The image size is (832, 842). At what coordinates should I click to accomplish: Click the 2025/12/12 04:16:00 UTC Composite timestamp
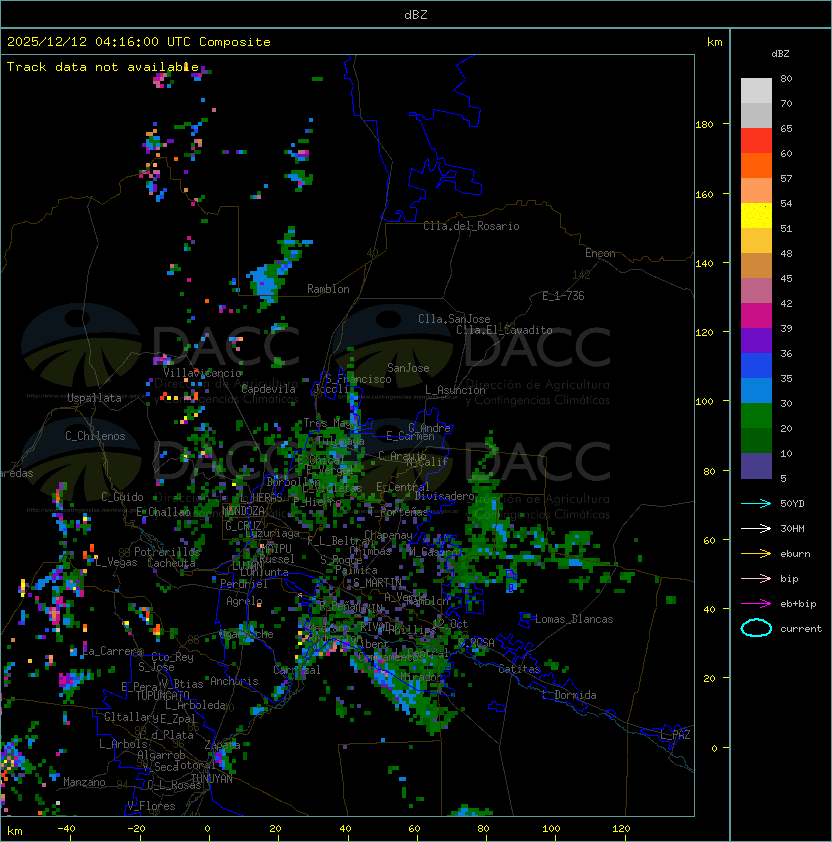tap(139, 42)
